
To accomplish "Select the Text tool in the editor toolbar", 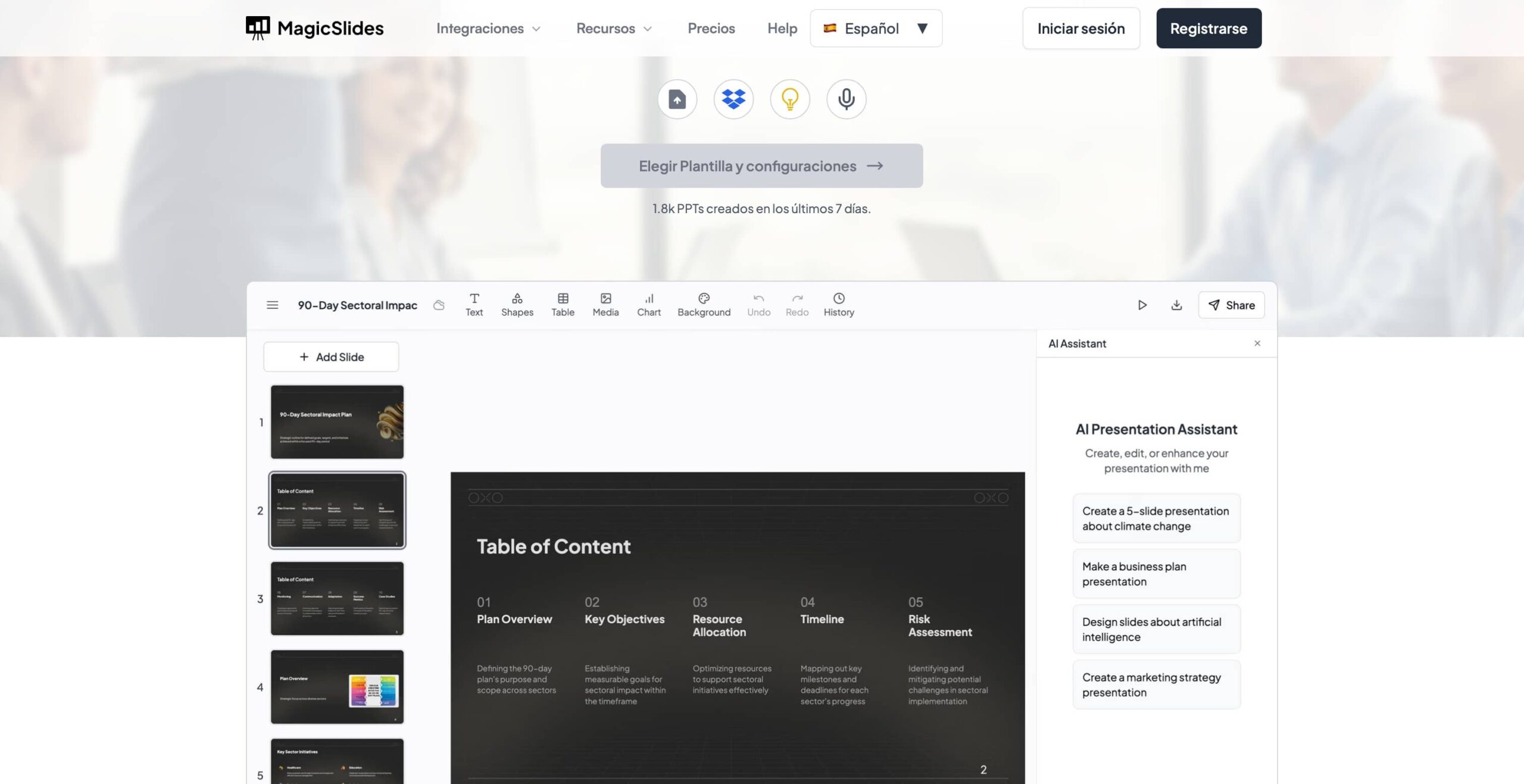I will click(474, 305).
